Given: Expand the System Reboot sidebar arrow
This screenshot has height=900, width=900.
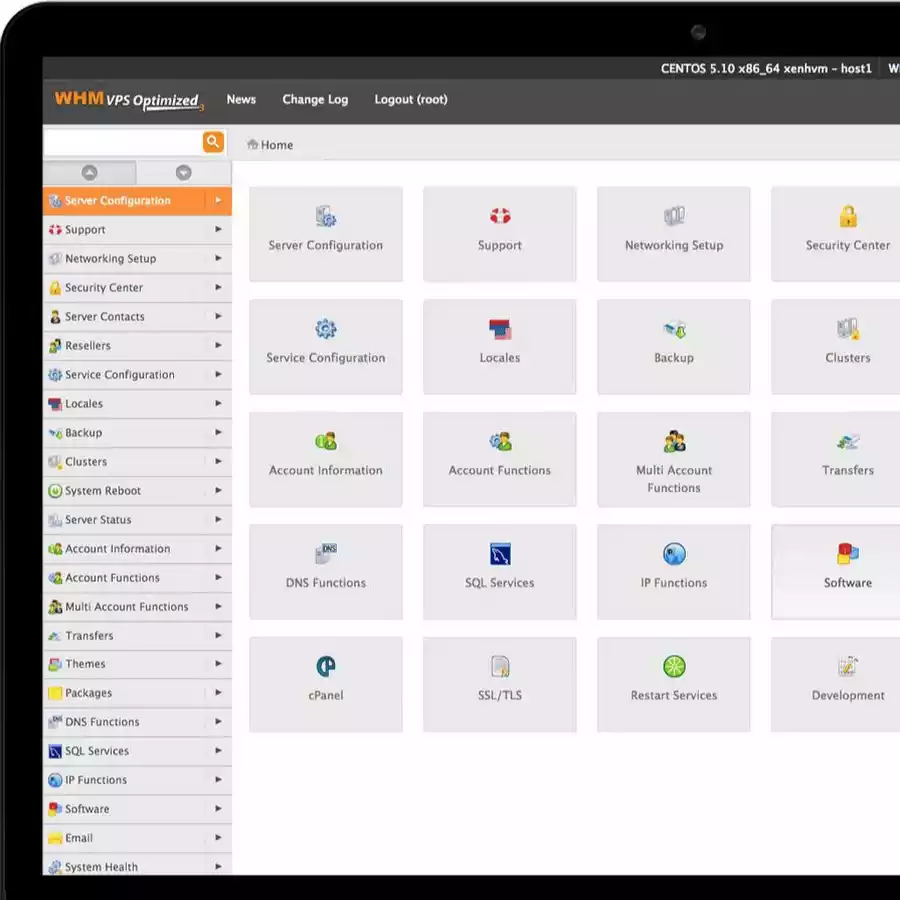Looking at the screenshot, I should [x=218, y=490].
